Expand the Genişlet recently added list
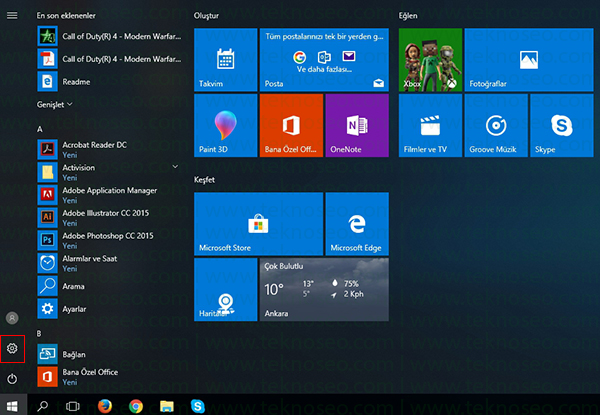Screen dimensions: 600x415 pos(54,104)
